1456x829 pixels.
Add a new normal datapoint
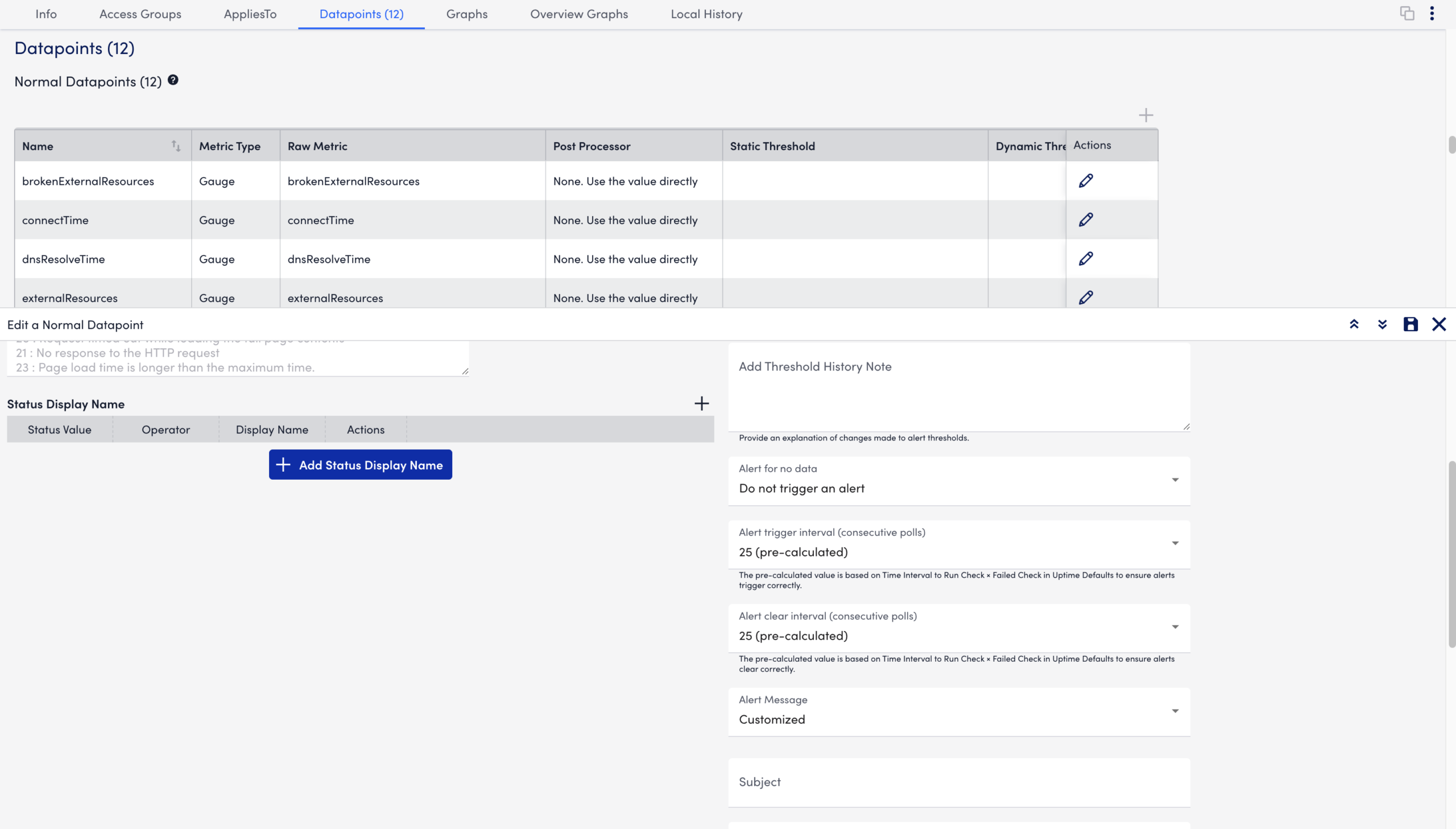tap(1146, 115)
